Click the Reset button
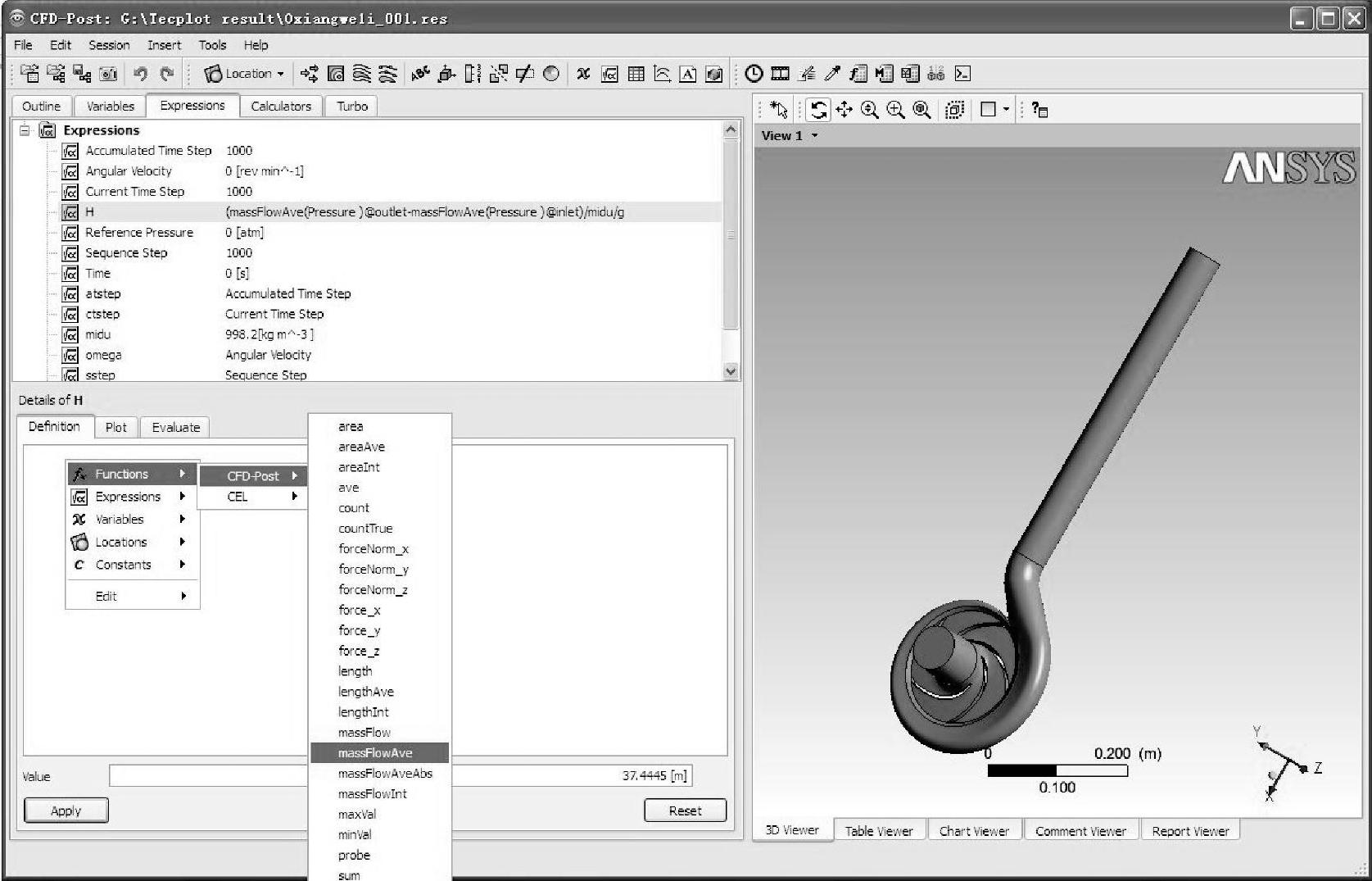1372x881 pixels. (685, 811)
